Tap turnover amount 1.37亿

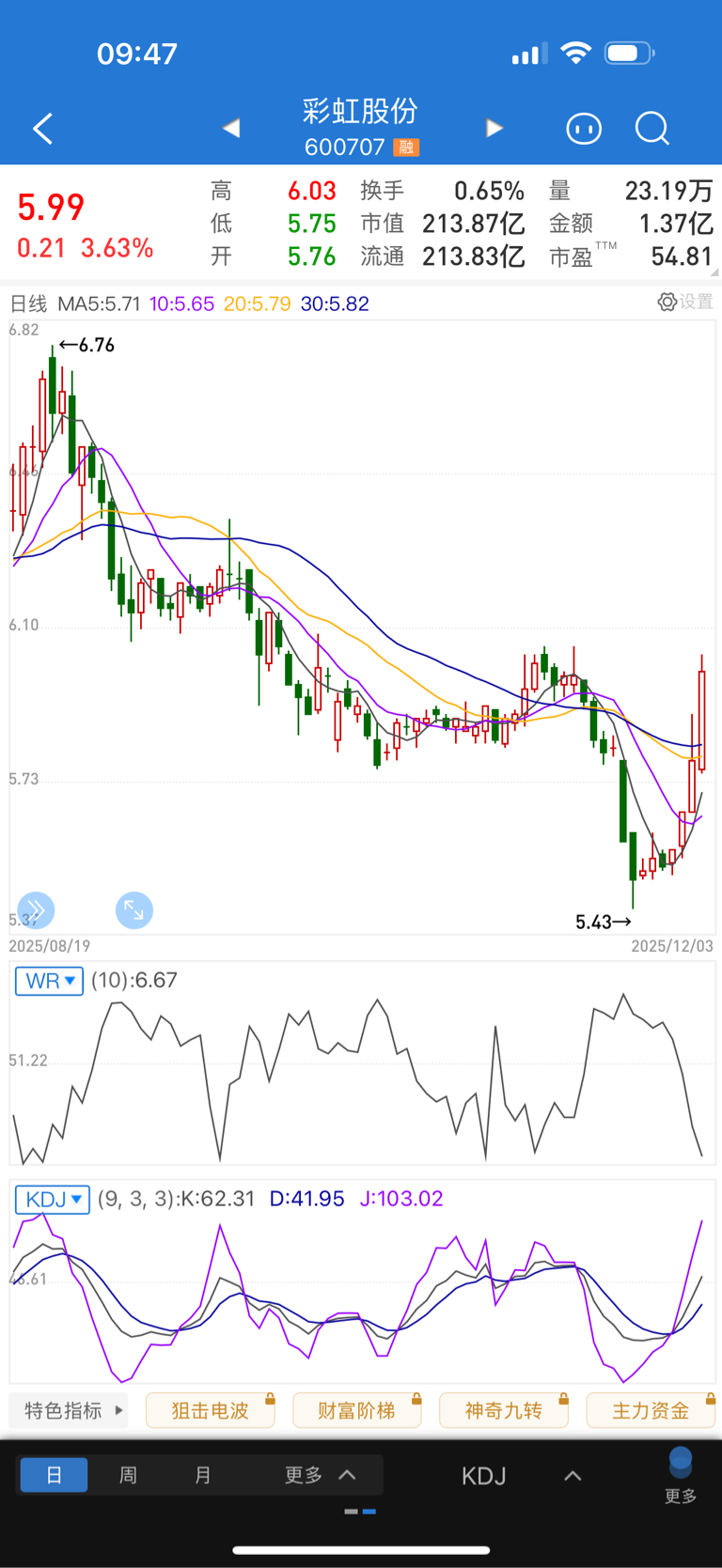[677, 224]
